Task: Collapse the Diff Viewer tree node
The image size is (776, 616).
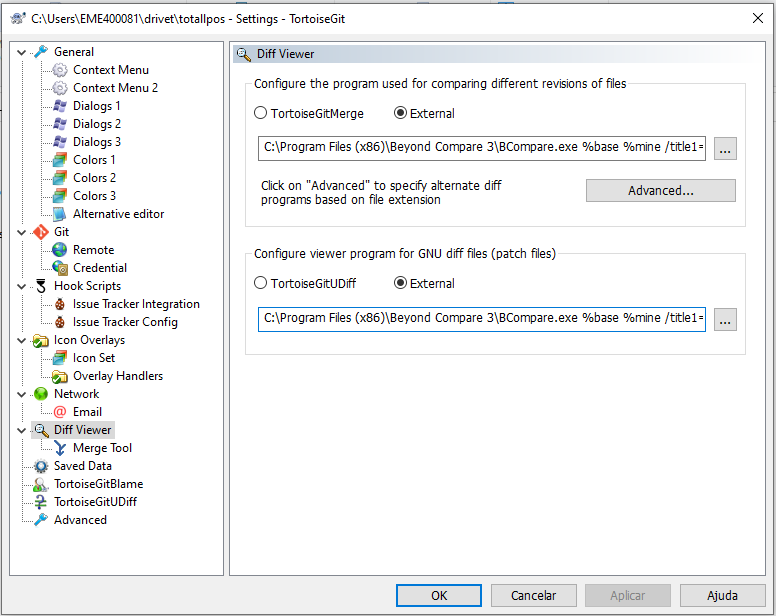Action: (x=21, y=430)
